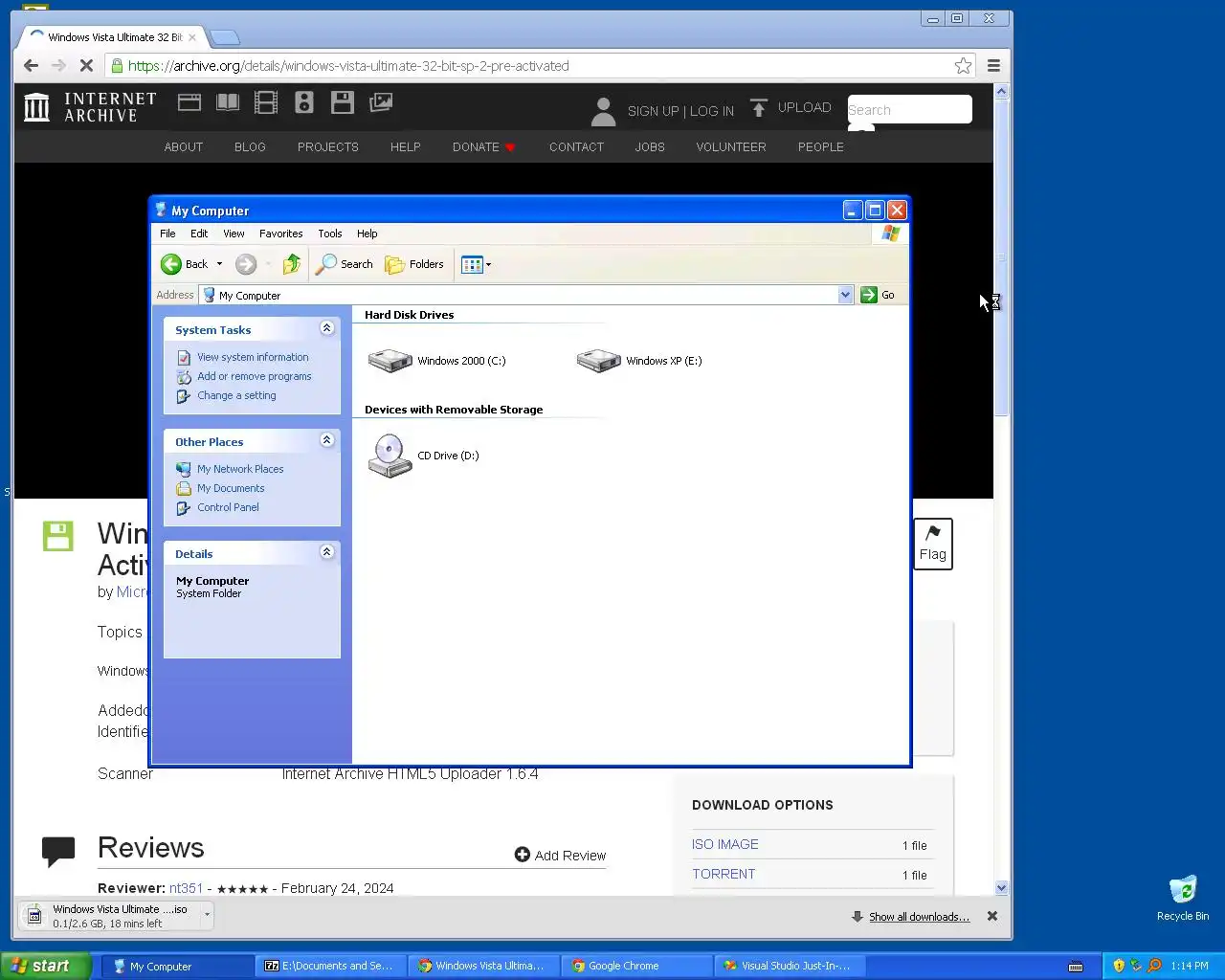Click Show all downloads link
The image size is (1225, 980).
coord(919,917)
